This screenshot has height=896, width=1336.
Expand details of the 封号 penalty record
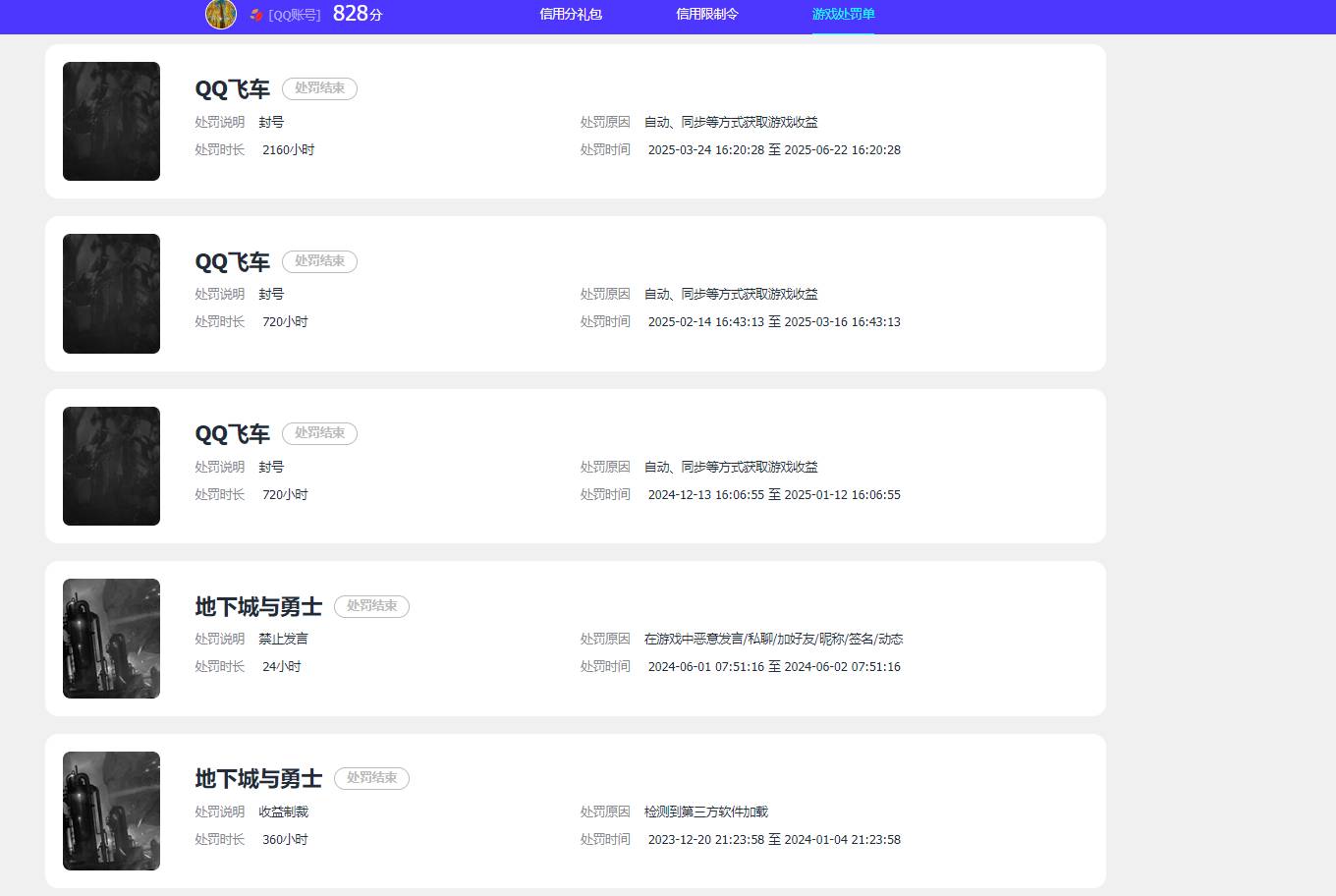click(x=271, y=122)
